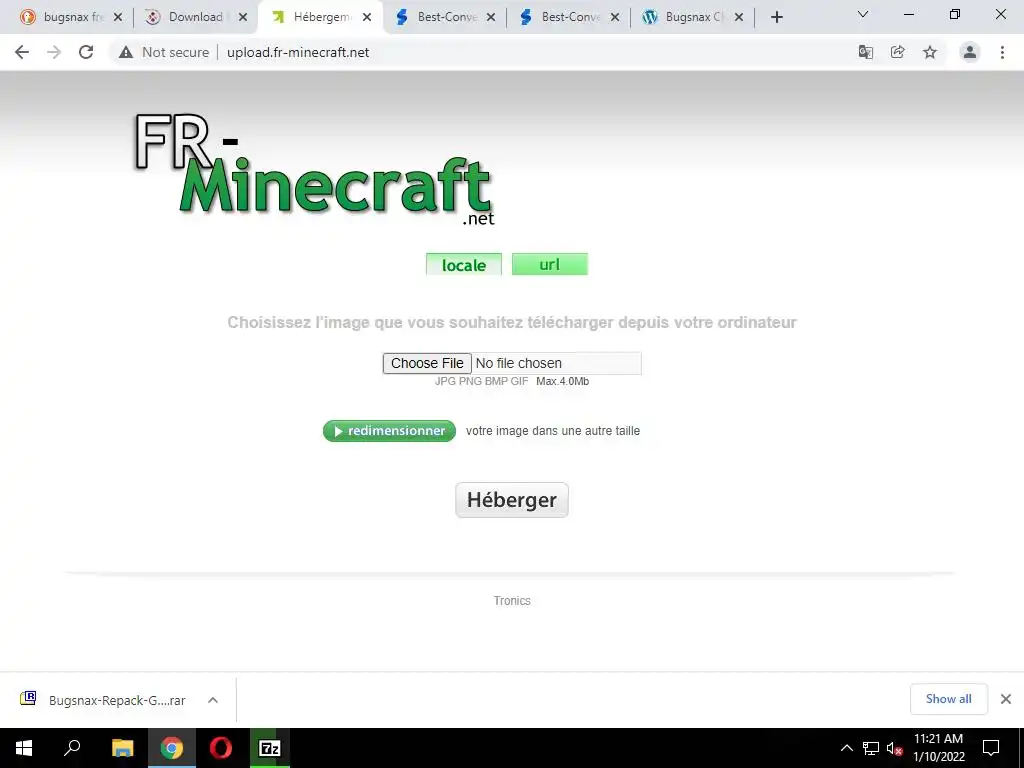Open Opera from the taskbar
Screen dimensions: 1024x768
click(221, 748)
